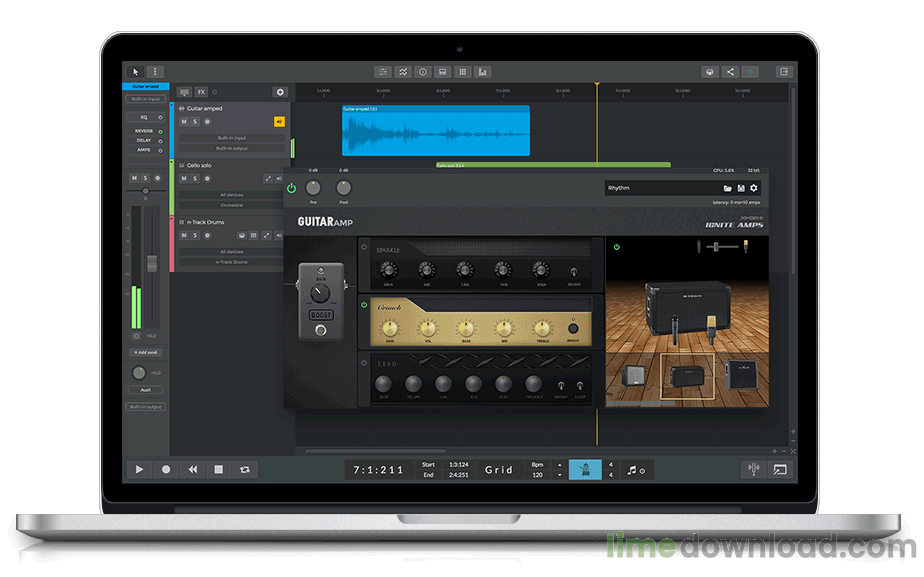
Task: Open the Guitar Amp settings gear
Action: [x=752, y=188]
